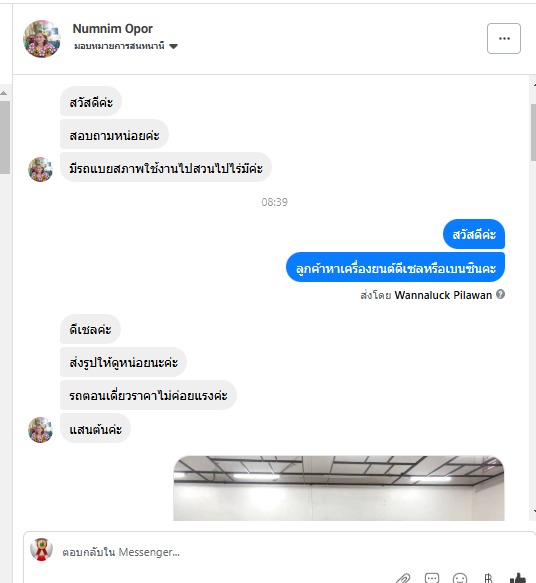Open the warehouse ceiling photo attachment
Image resolution: width=536 pixels, height=583 pixels.
coord(339,488)
